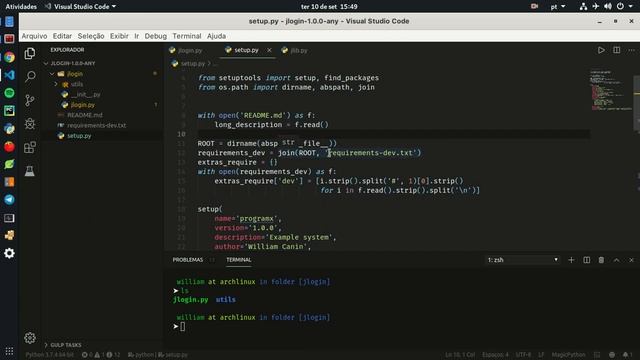Change the Espaços: 4 indentation setting
The image size is (640, 360).
(x=496, y=355)
